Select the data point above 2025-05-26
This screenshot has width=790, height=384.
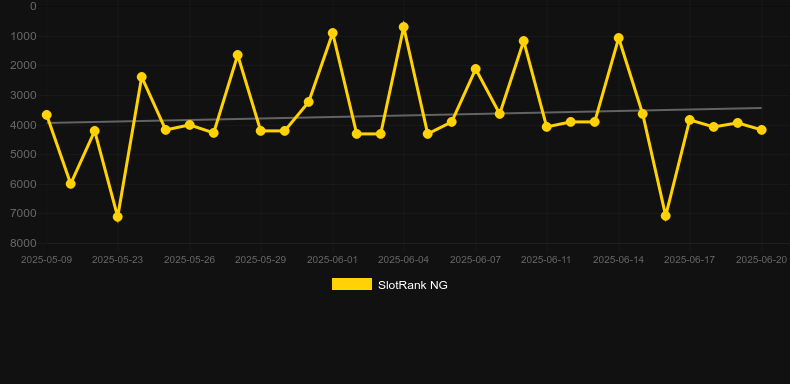pyautogui.click(x=189, y=124)
